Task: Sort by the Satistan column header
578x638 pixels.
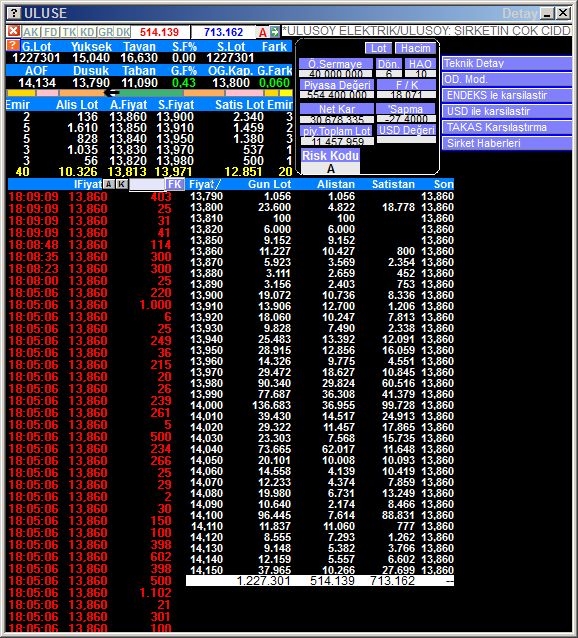Action: [x=393, y=184]
